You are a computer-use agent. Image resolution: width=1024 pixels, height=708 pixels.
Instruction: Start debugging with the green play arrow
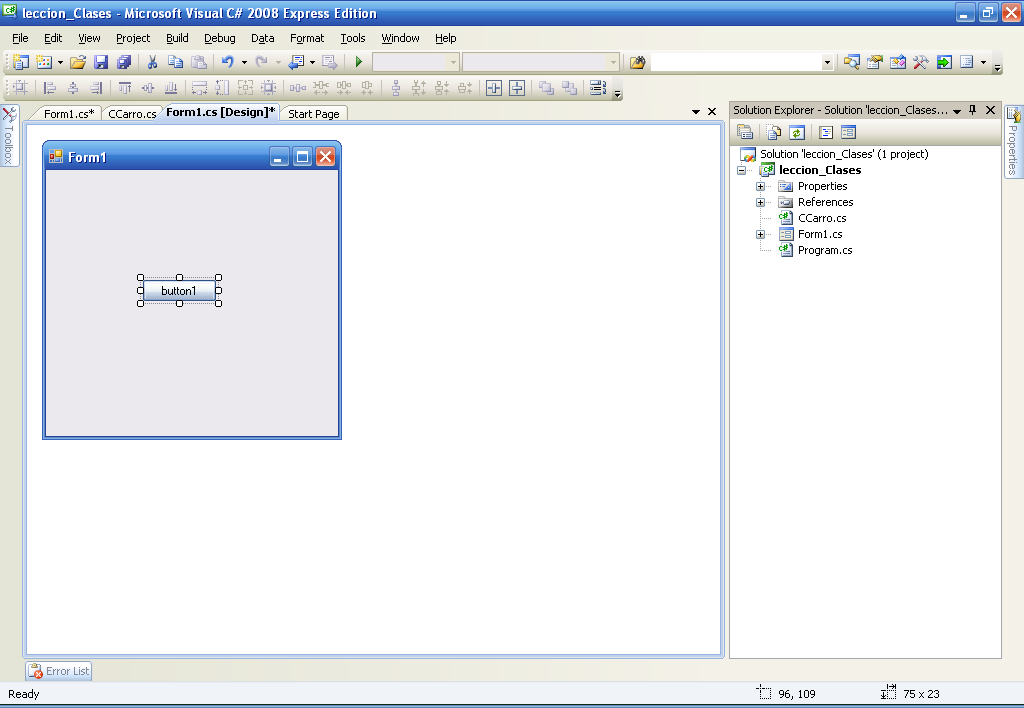point(359,62)
